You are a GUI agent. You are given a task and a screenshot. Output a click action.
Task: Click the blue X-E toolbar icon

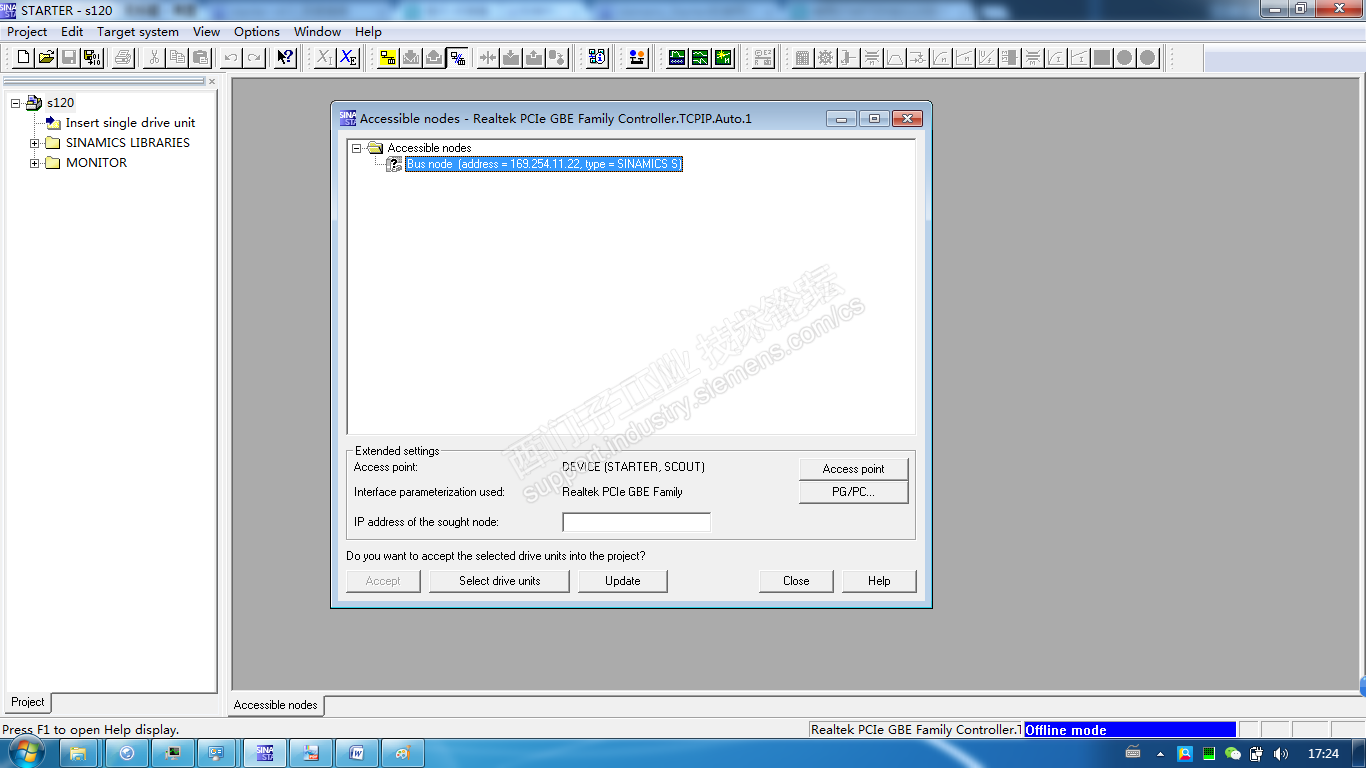(x=348, y=58)
